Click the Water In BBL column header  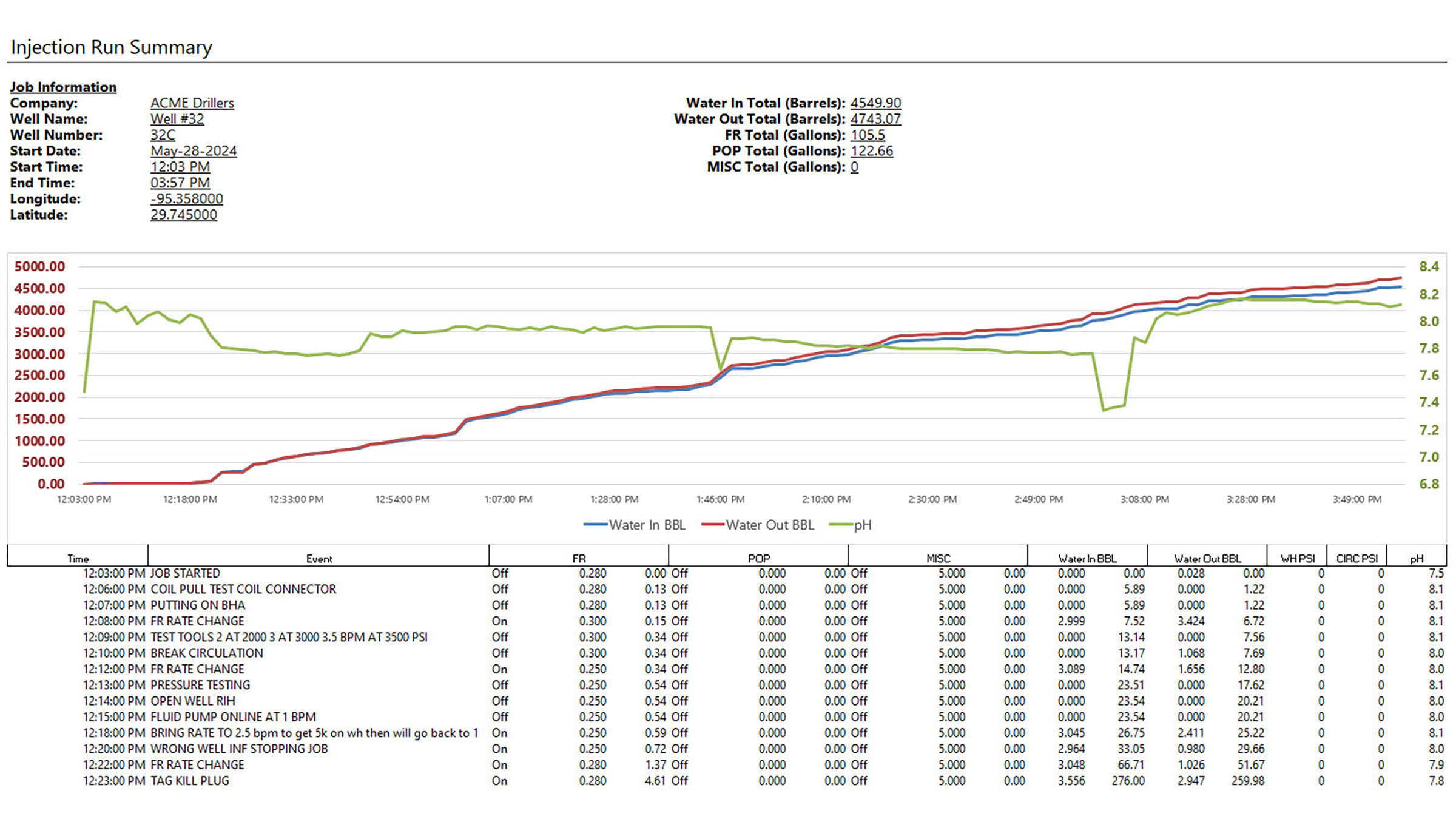tap(1087, 559)
